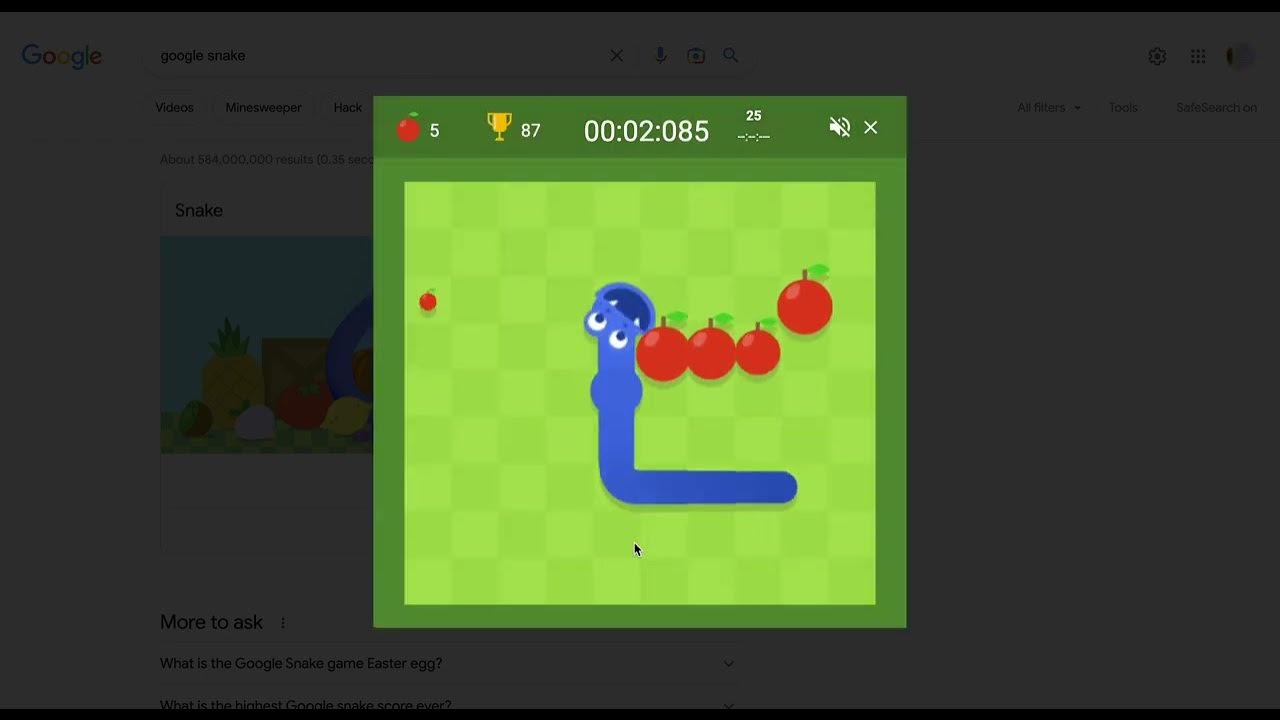The image size is (1280, 720).
Task: Submit search with magnifier icon
Action: [731, 56]
